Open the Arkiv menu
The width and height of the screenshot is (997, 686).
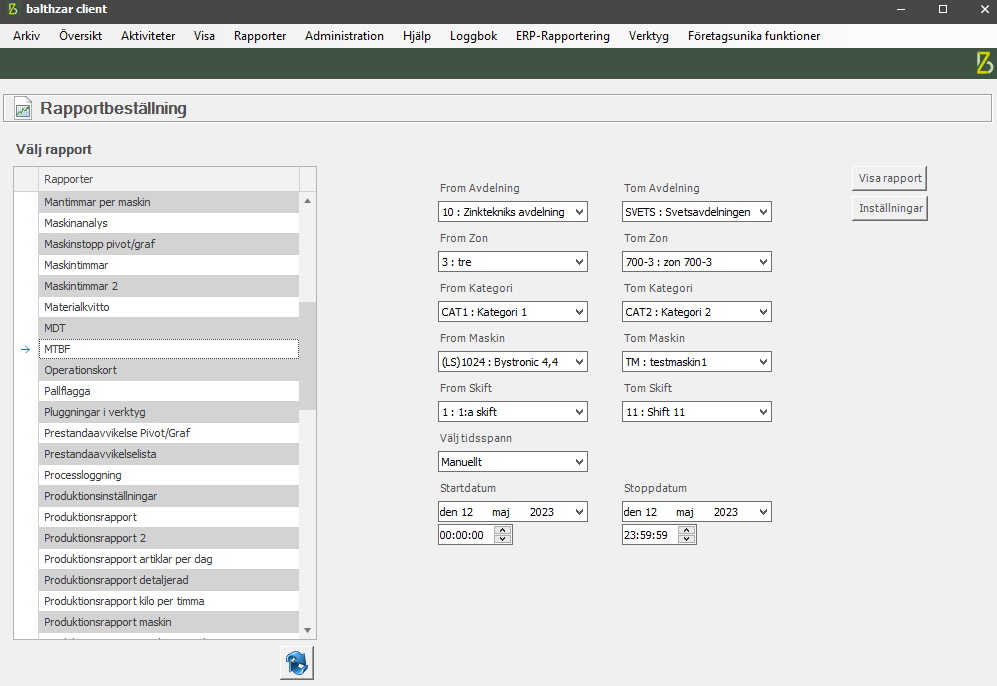[x=27, y=36]
